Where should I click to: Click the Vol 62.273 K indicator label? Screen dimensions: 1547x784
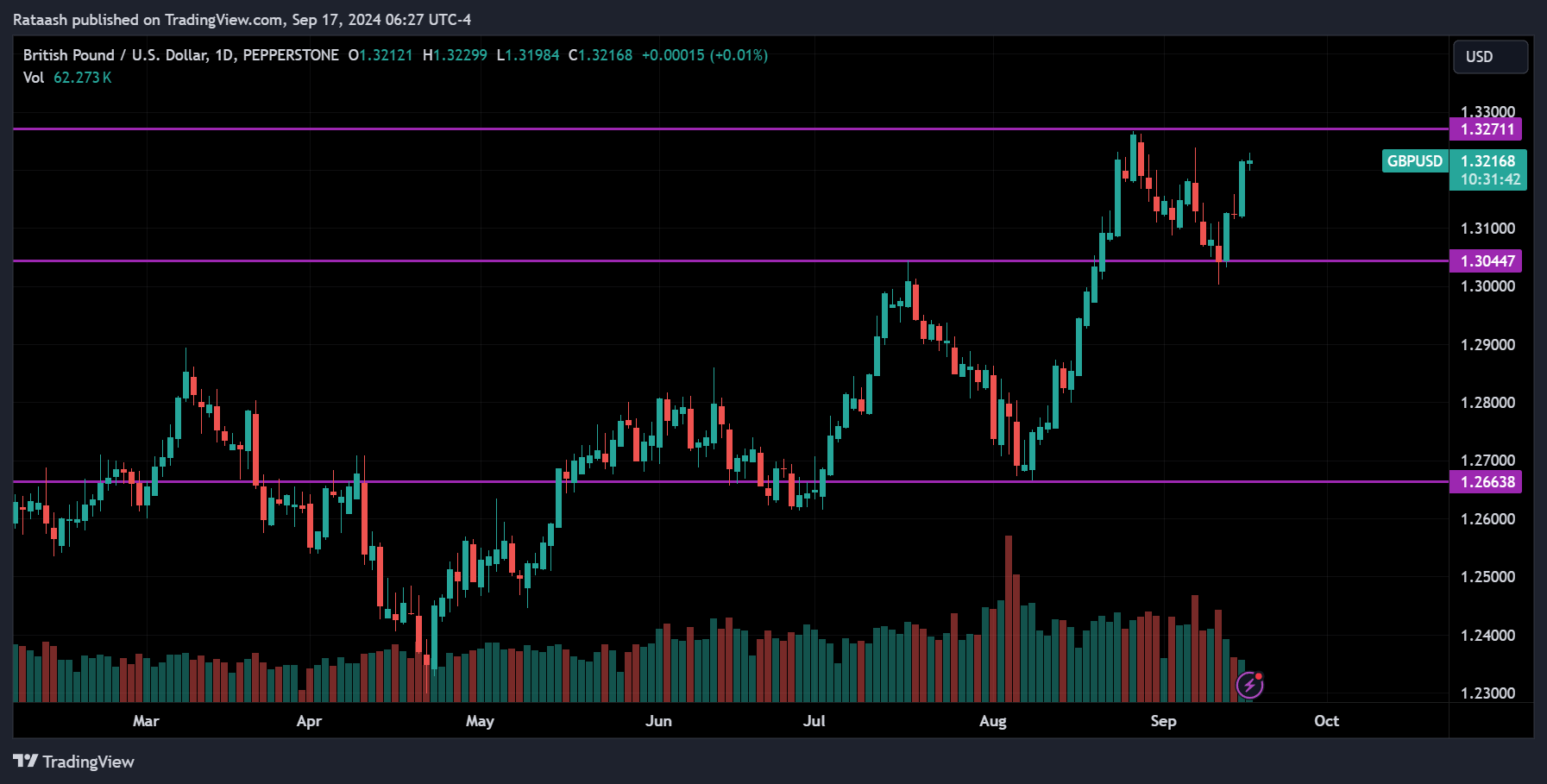pyautogui.click(x=67, y=78)
